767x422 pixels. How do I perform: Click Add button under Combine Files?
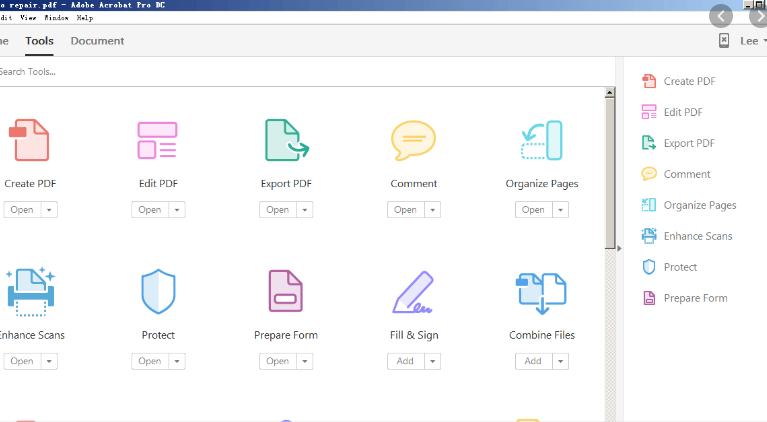tap(534, 361)
